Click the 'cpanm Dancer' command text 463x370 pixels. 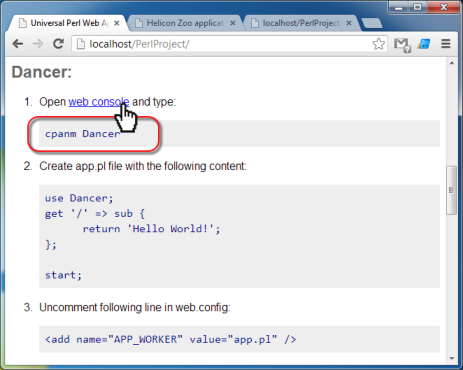(82, 134)
